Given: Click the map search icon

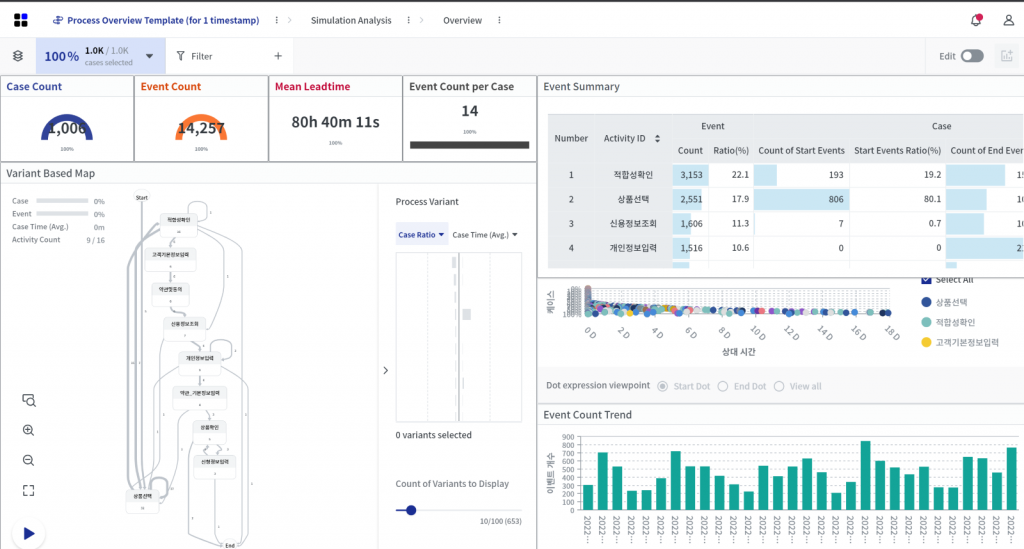Looking at the screenshot, I should point(28,400).
